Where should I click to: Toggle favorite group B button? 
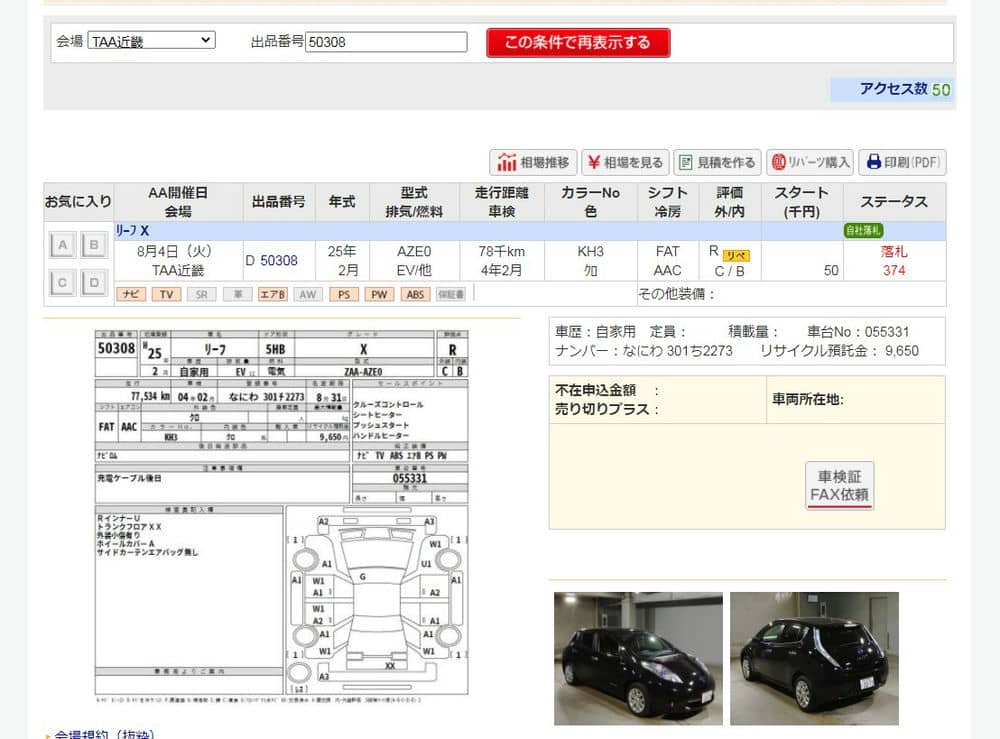pyautogui.click(x=94, y=245)
